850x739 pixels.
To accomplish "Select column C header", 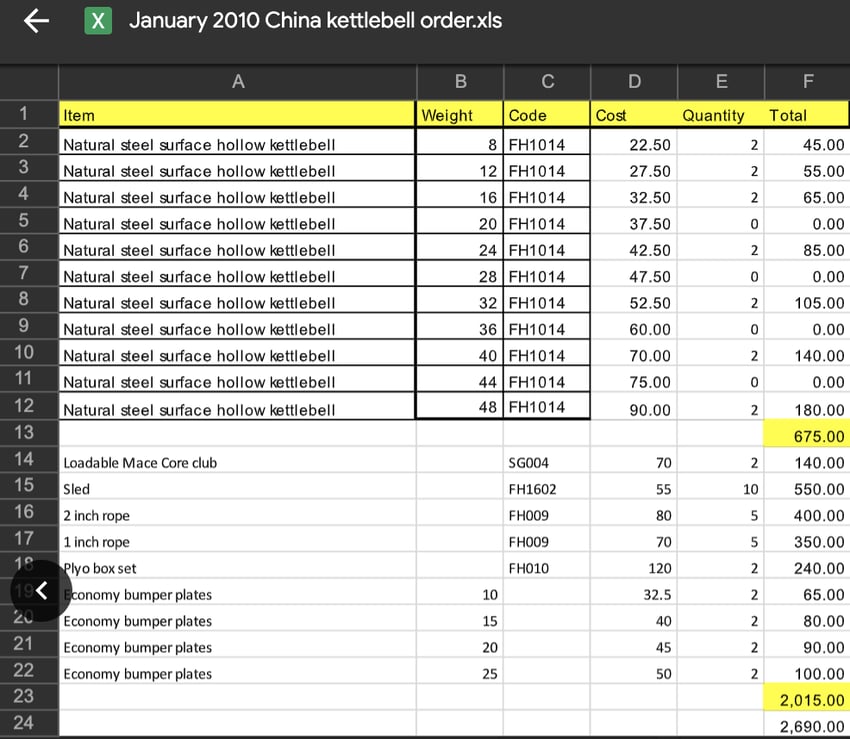I will coord(547,82).
